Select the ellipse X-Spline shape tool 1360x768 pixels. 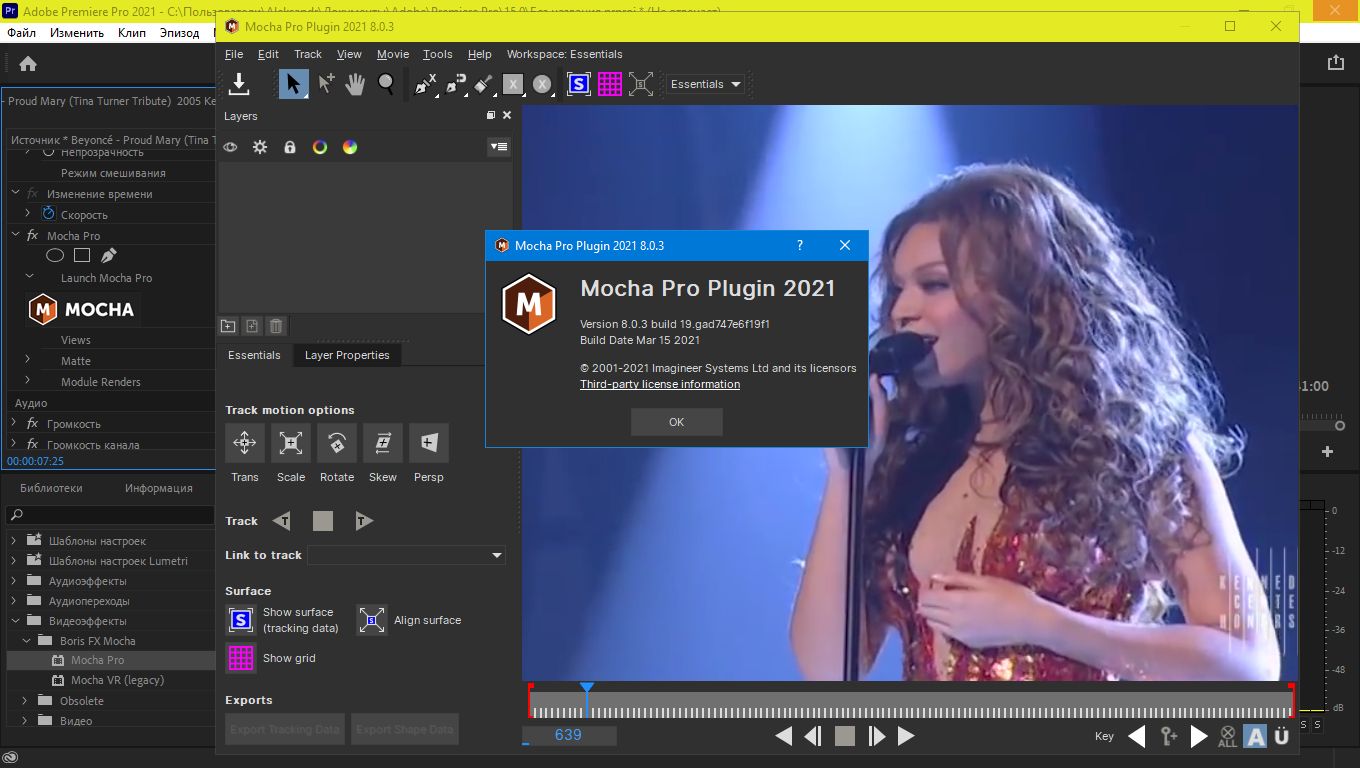point(542,84)
